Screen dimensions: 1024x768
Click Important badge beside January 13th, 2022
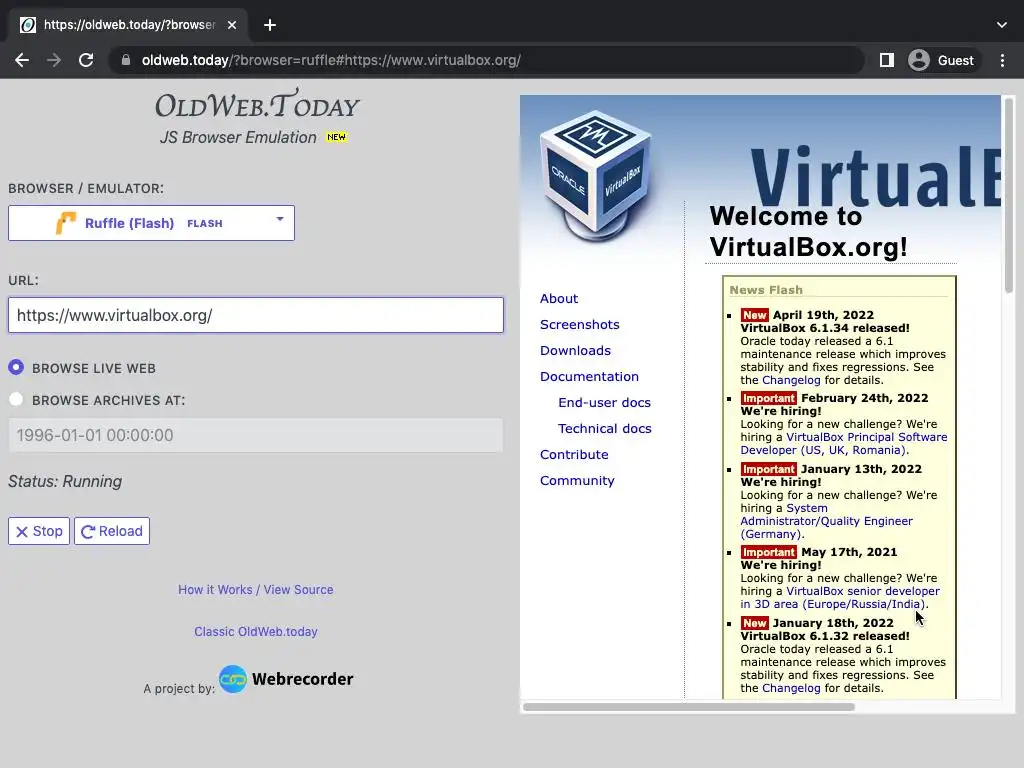[769, 469]
